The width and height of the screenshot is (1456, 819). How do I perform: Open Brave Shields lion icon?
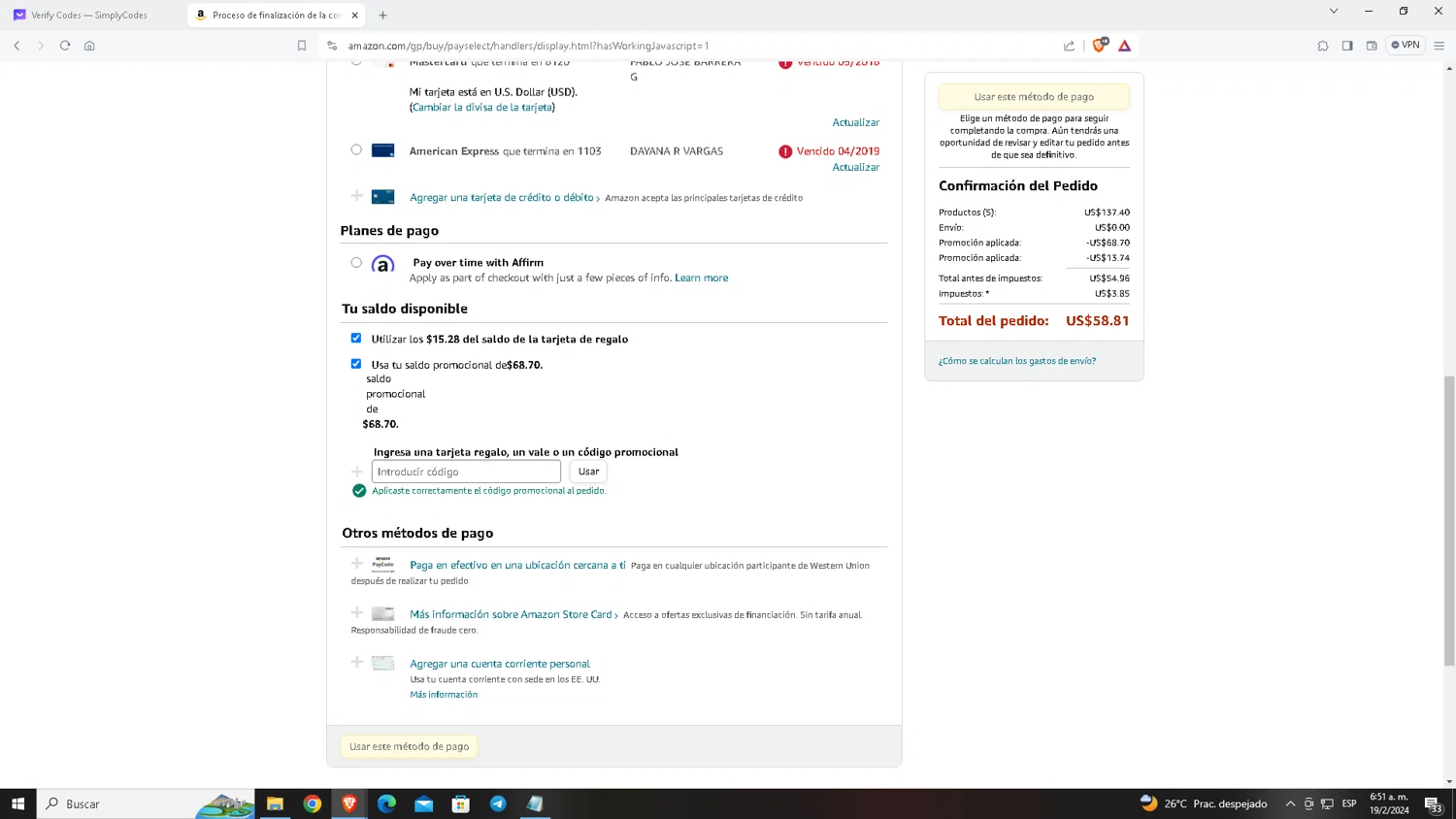pyautogui.click(x=1100, y=46)
